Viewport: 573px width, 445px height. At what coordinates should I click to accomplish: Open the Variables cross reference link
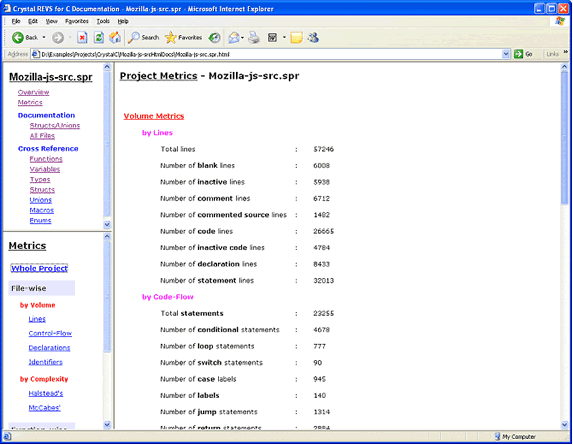click(x=45, y=169)
